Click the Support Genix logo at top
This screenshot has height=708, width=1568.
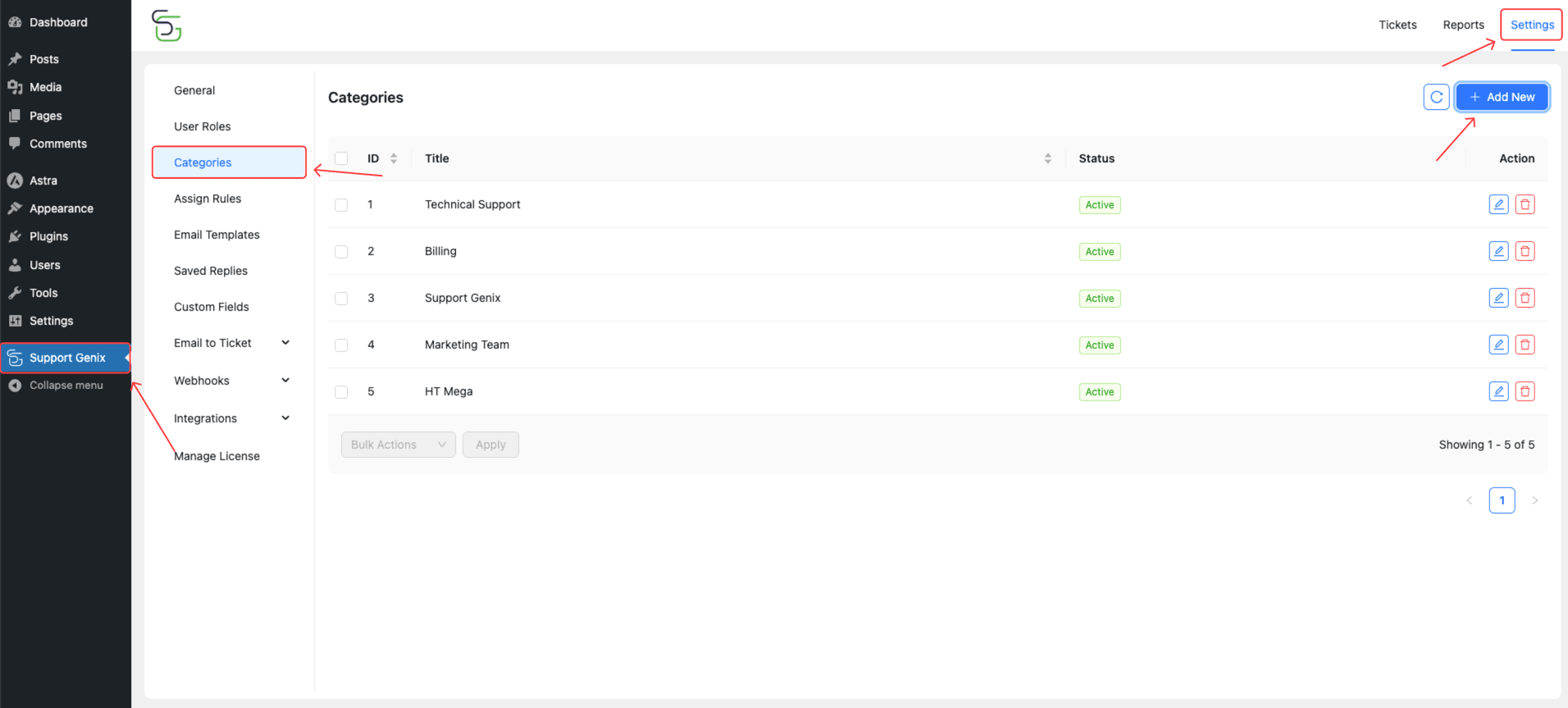click(166, 25)
